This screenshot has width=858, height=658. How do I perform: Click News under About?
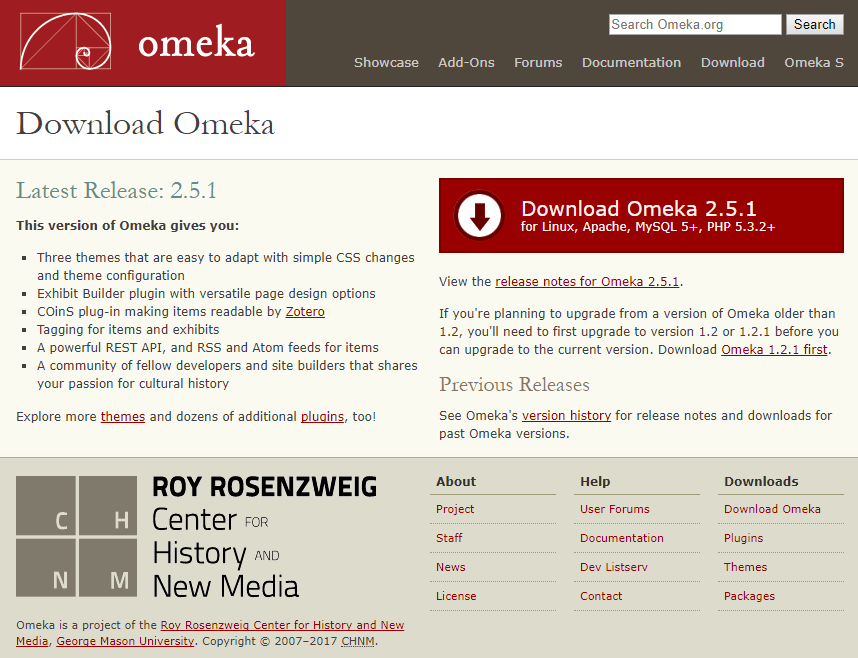[450, 567]
